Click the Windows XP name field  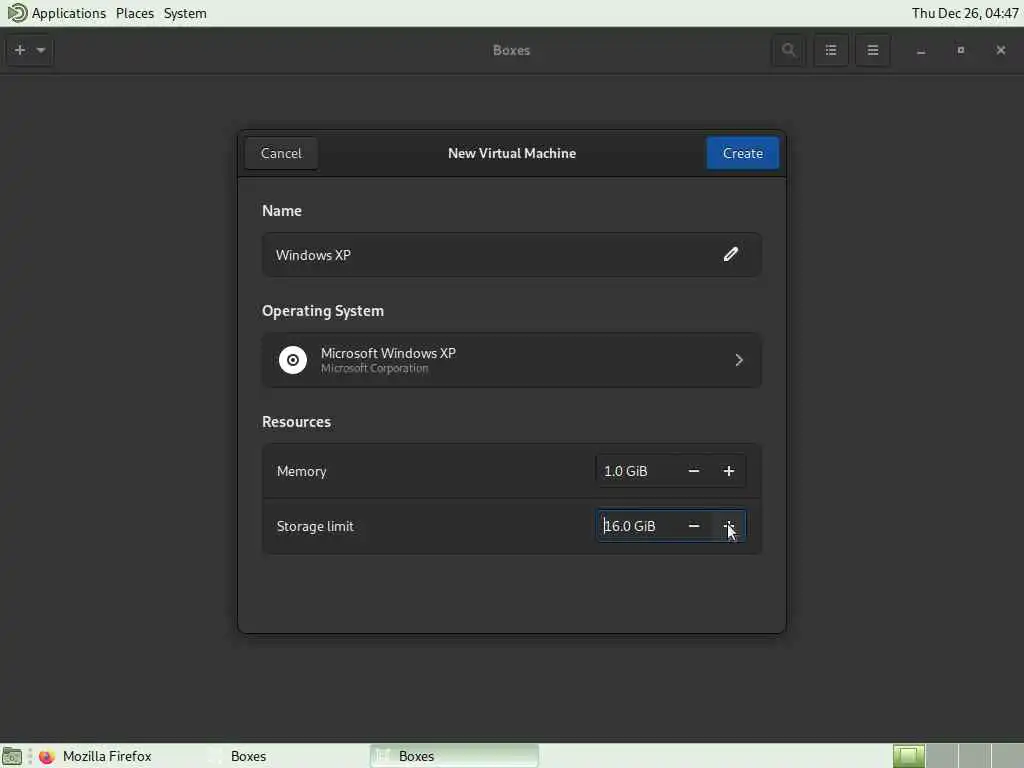pyautogui.click(x=511, y=255)
